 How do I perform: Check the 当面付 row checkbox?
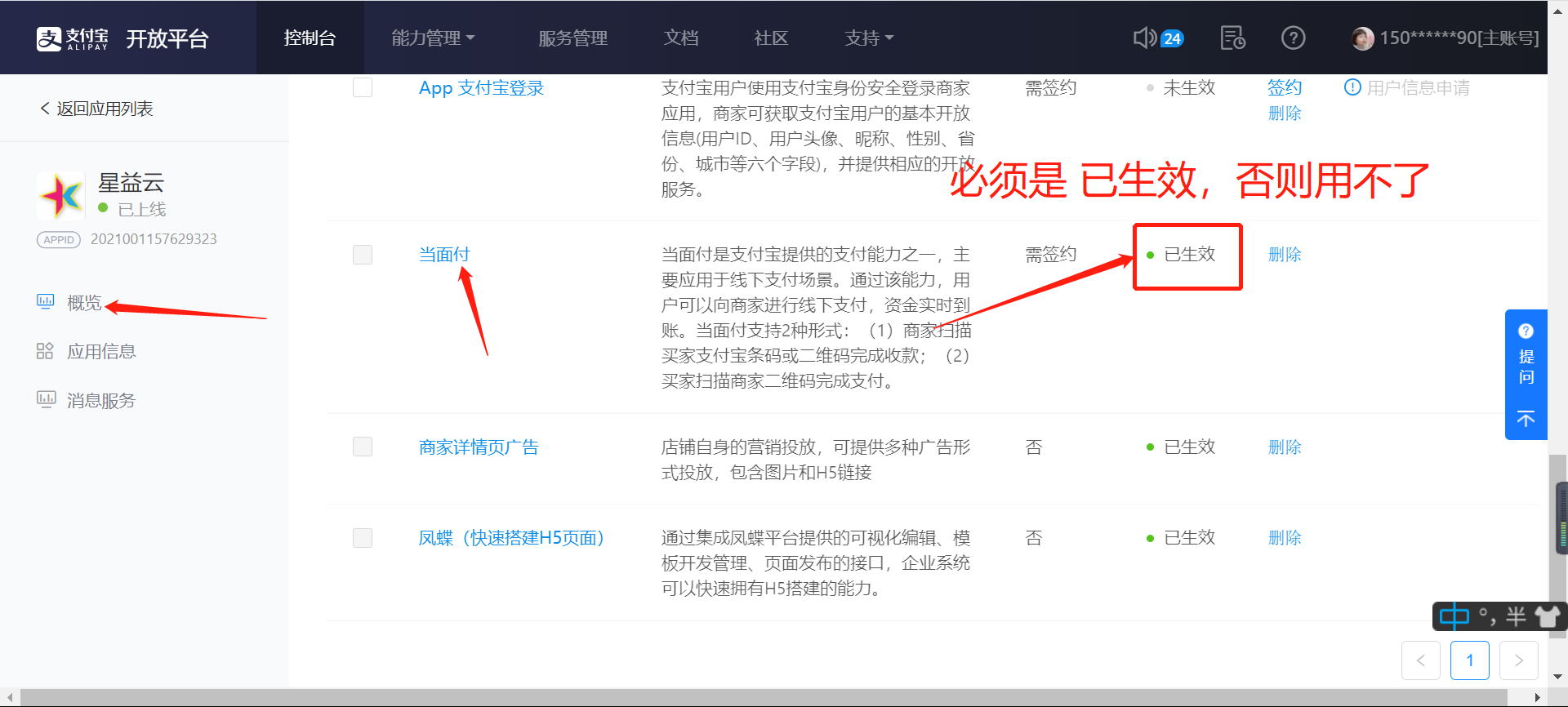363,255
